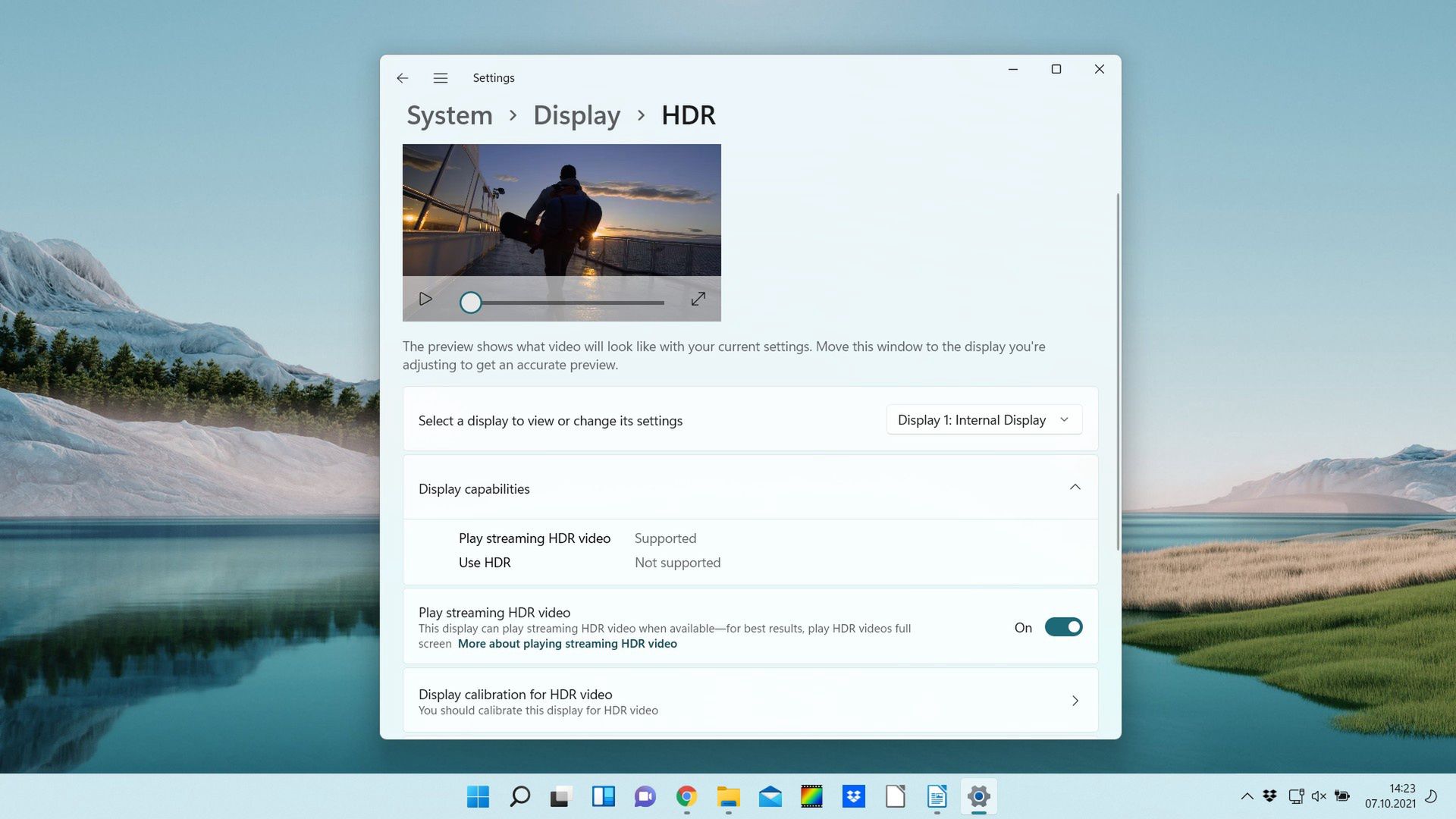Click 'Select a display to view or change' text
1456x819 pixels.
point(551,421)
